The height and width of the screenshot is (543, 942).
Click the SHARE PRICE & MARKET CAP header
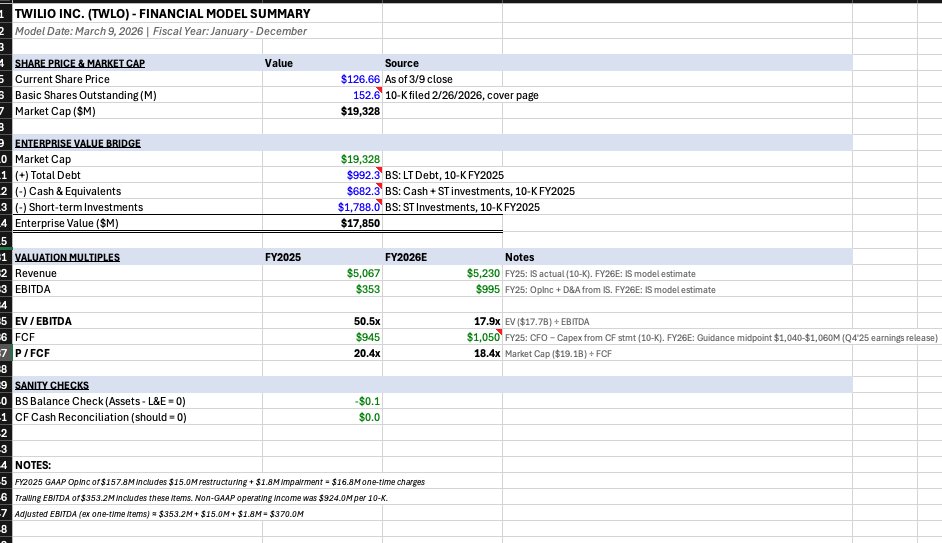click(80, 63)
